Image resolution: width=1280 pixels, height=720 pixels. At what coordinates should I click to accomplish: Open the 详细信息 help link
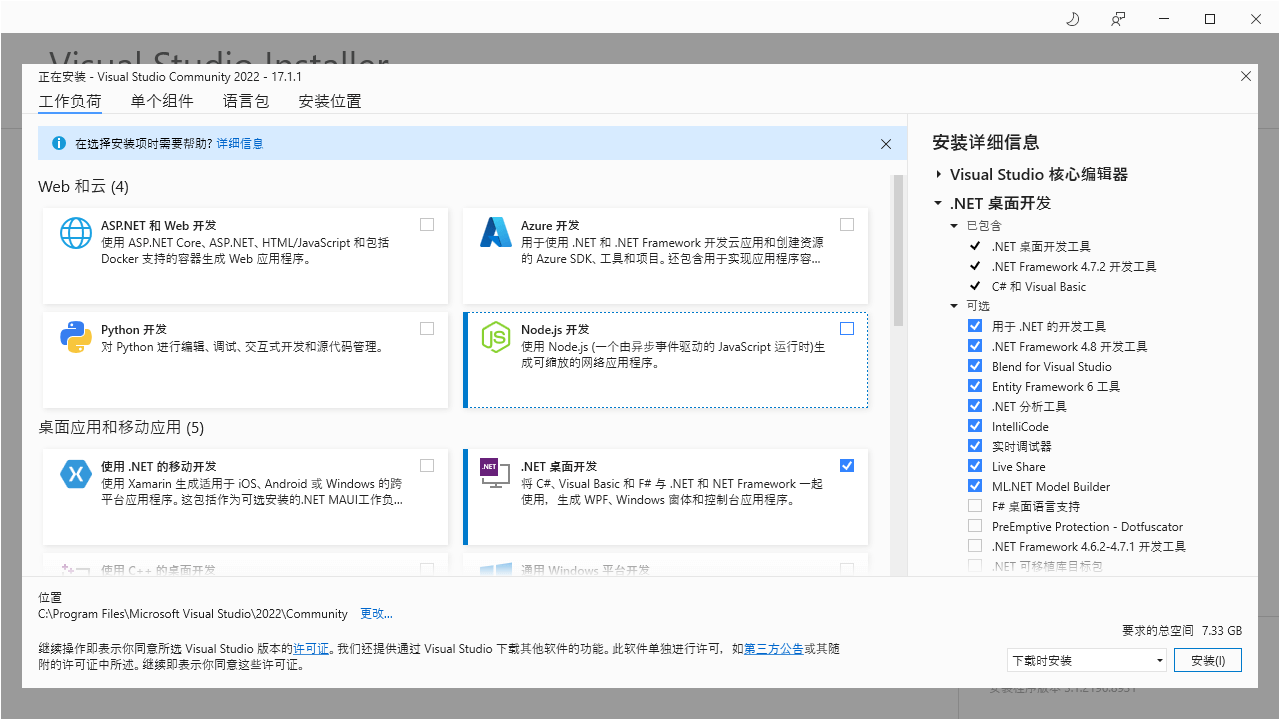pyautogui.click(x=240, y=144)
